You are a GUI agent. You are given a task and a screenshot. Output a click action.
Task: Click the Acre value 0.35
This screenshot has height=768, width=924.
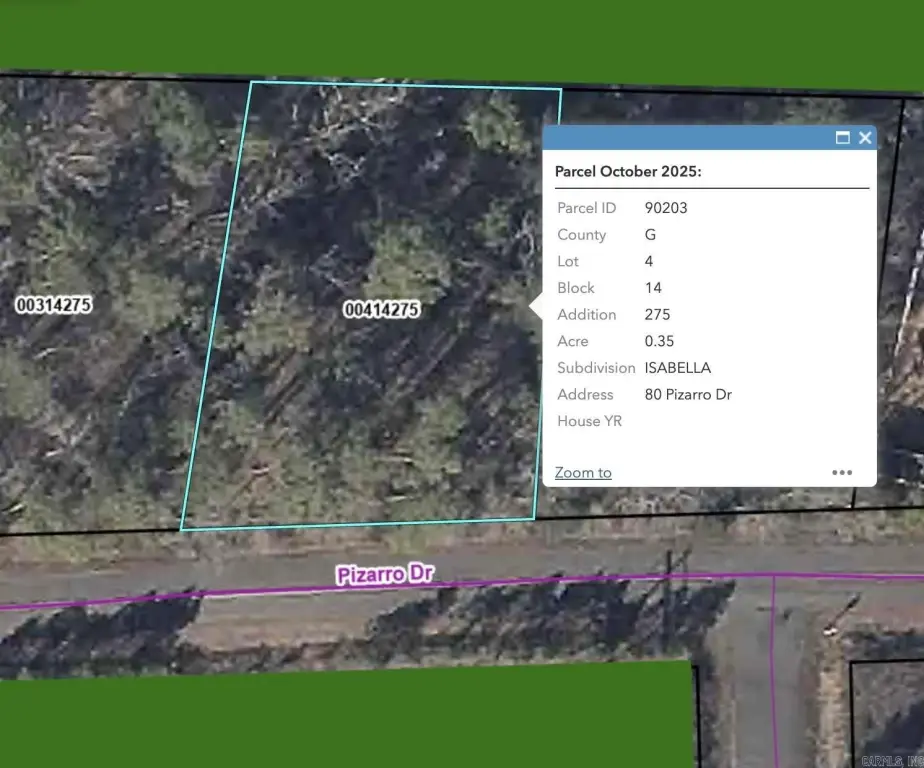(659, 341)
